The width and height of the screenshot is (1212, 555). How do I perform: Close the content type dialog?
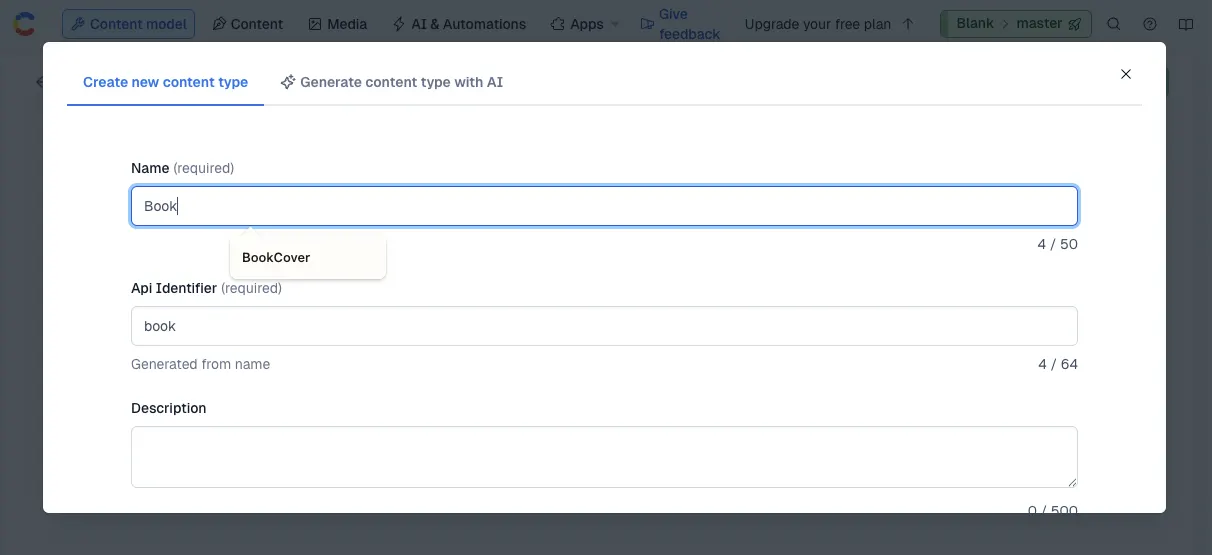(x=1126, y=74)
